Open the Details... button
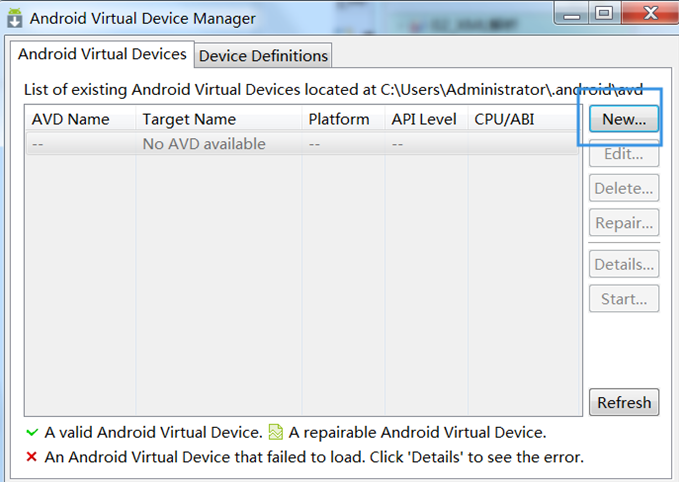 point(624,264)
